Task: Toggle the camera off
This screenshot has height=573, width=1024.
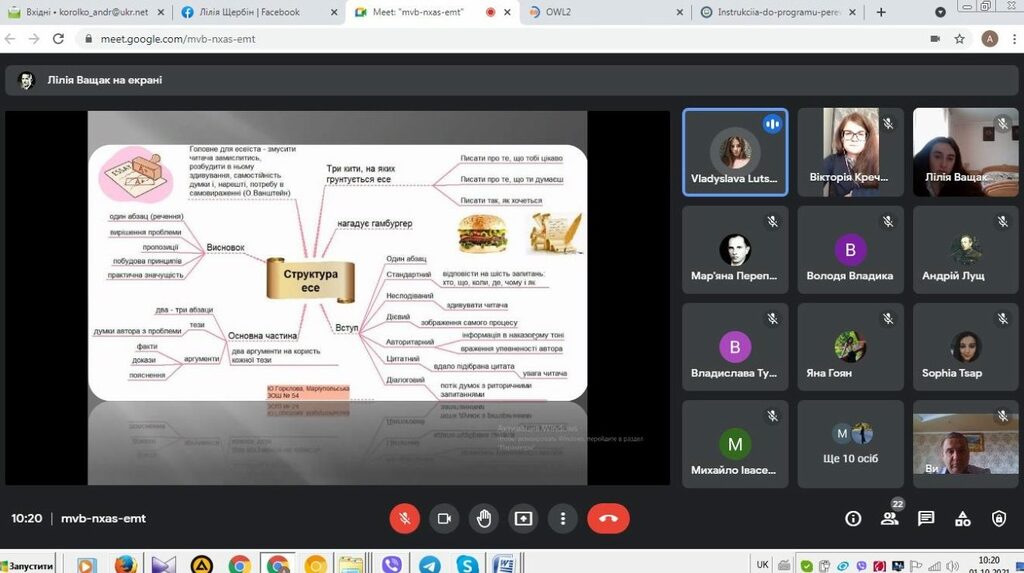Action: pyautogui.click(x=444, y=518)
